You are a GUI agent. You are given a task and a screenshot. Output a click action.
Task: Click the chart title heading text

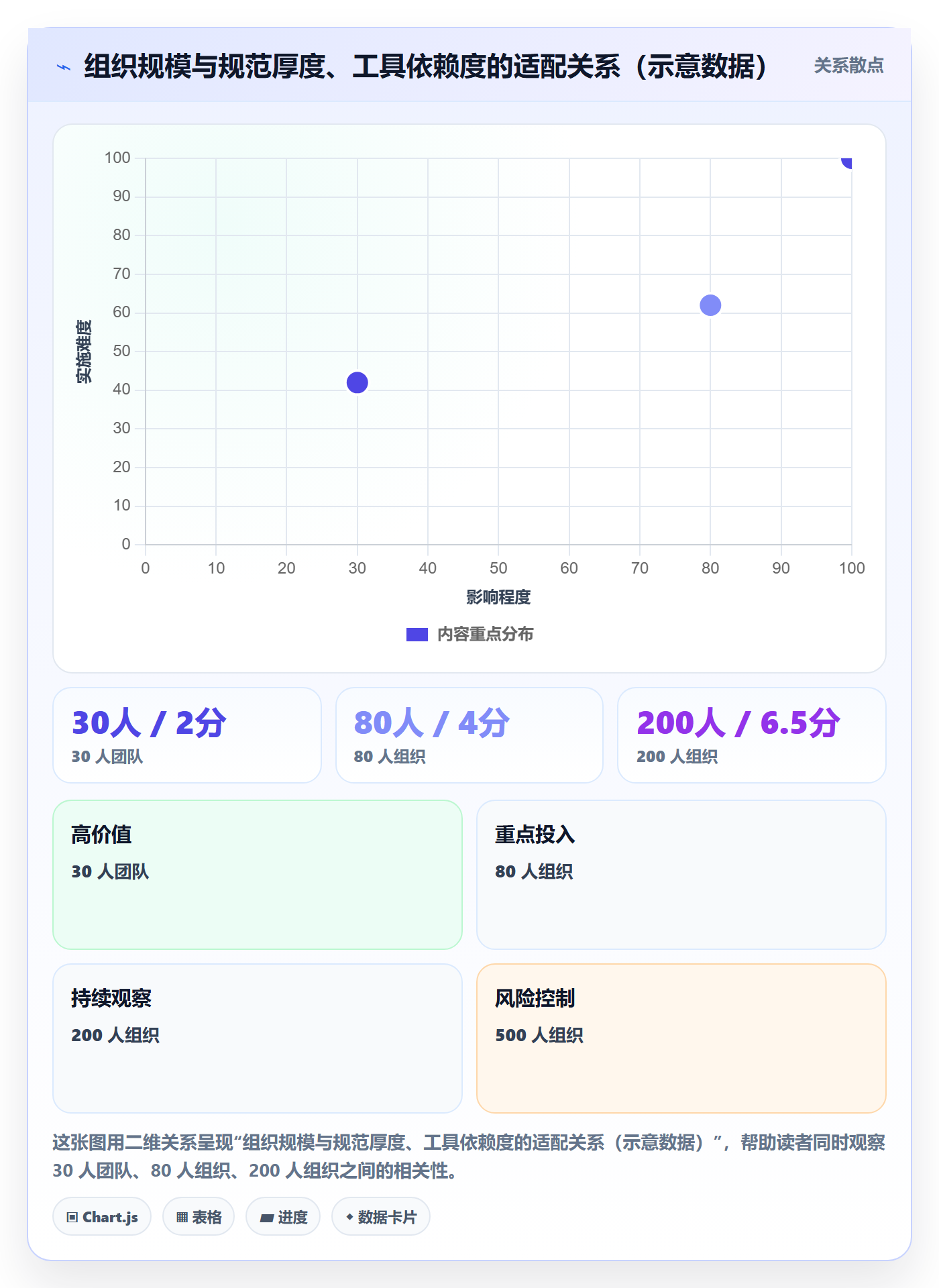[426, 66]
